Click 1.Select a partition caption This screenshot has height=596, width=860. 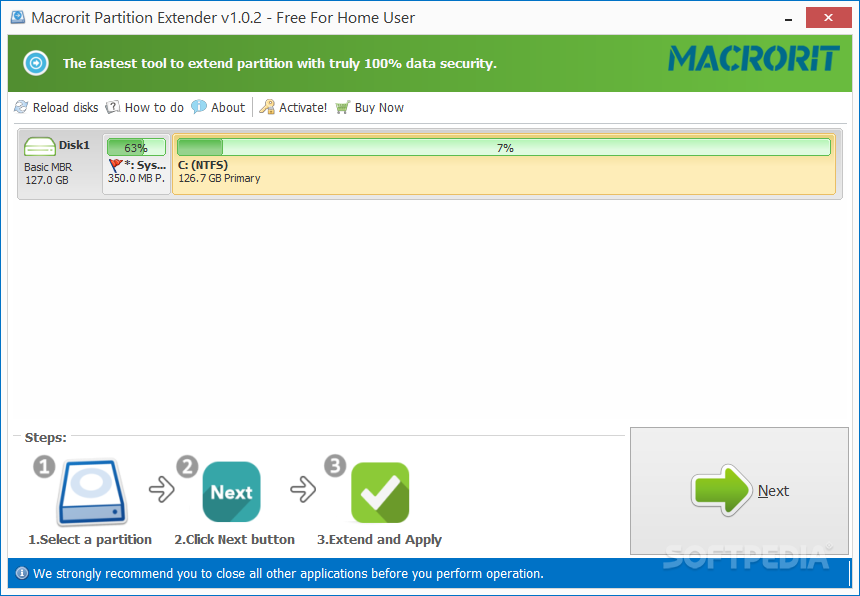(x=90, y=540)
